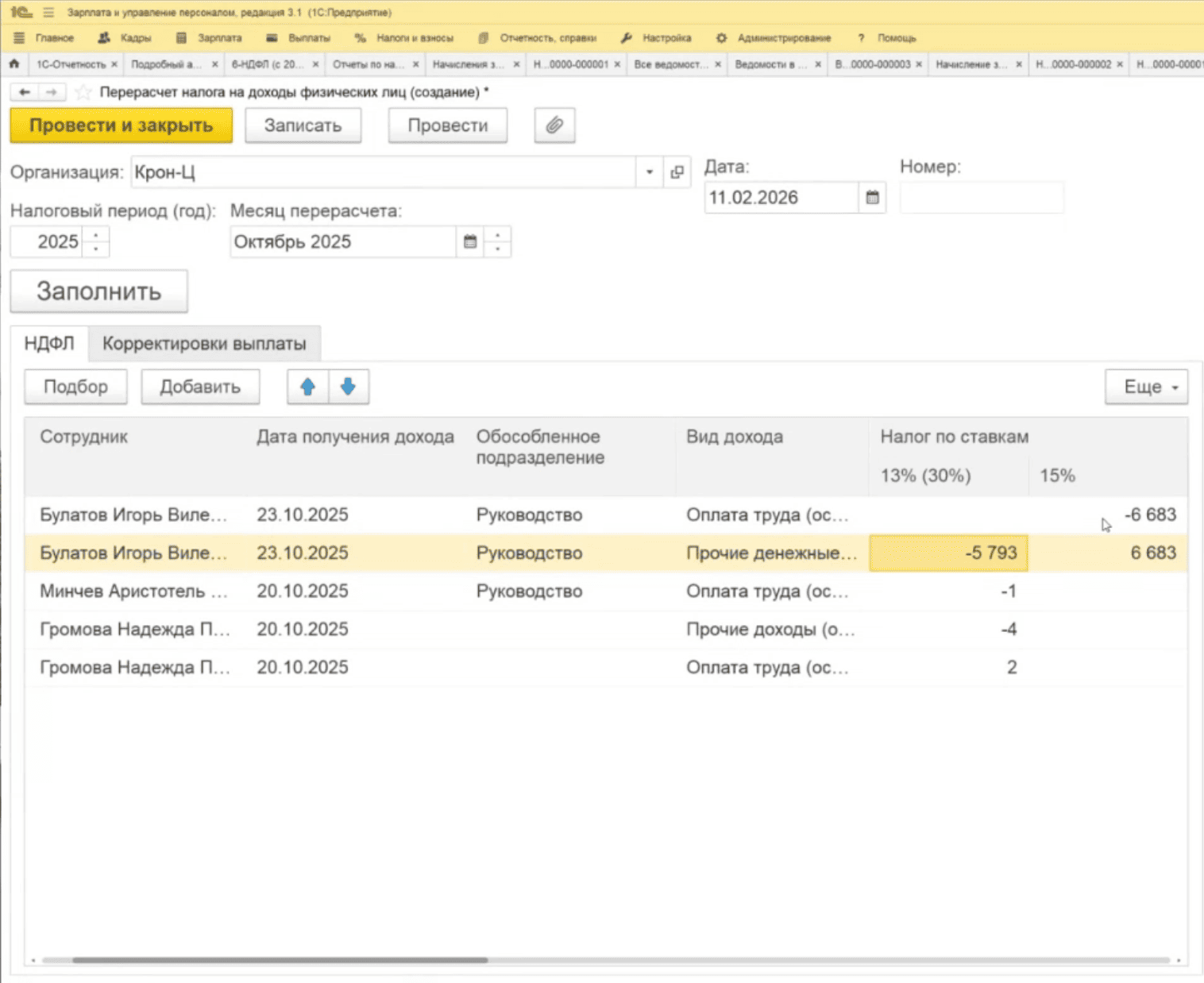Viewport: 1204px width, 983px height.
Task: Click the Заполнить button
Action: 98,291
